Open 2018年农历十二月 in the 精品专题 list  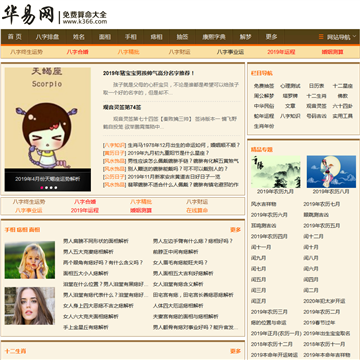tap(272, 344)
